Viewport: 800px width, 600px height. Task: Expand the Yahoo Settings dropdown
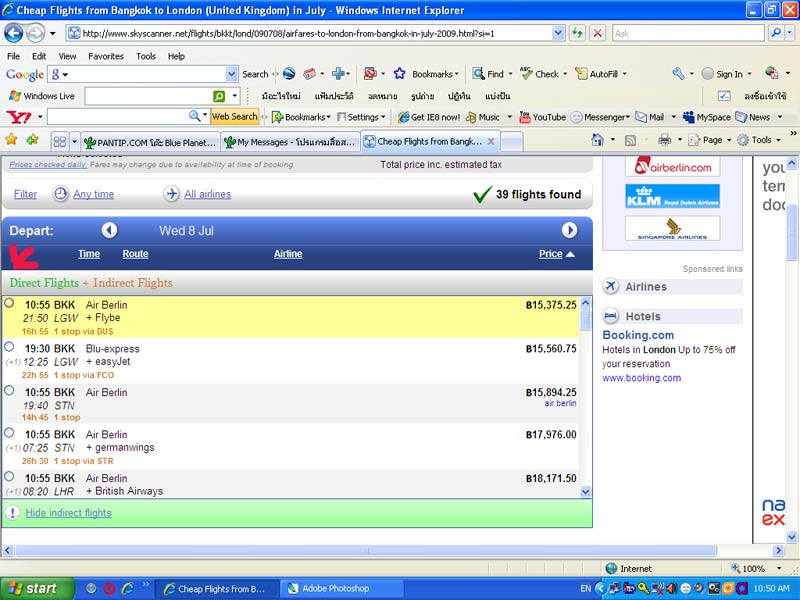pyautogui.click(x=383, y=117)
